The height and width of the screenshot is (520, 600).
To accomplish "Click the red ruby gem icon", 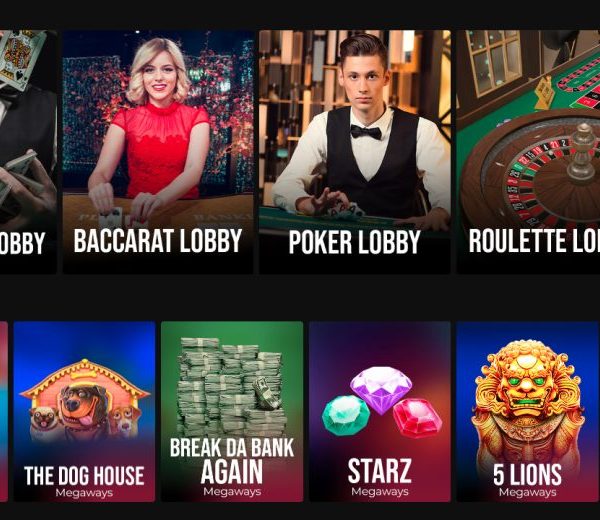I will coord(417,416).
